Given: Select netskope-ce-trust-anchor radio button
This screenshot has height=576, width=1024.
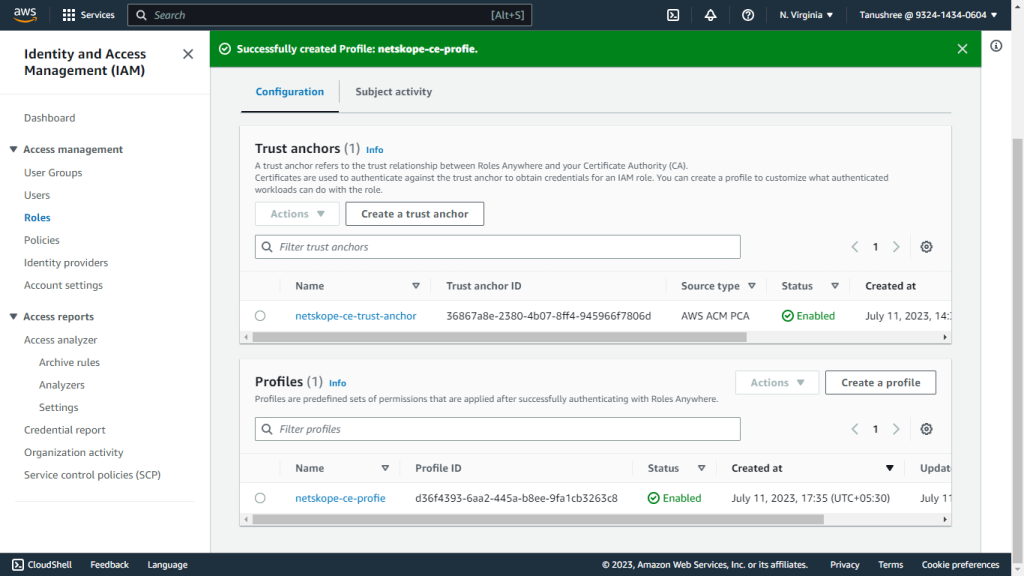Looking at the screenshot, I should click(x=260, y=316).
